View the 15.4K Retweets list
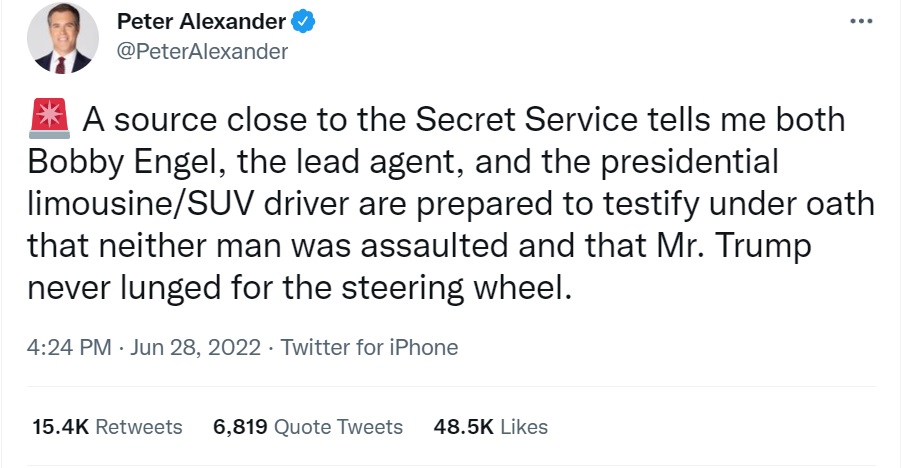The width and height of the screenshot is (905, 468). tap(108, 427)
